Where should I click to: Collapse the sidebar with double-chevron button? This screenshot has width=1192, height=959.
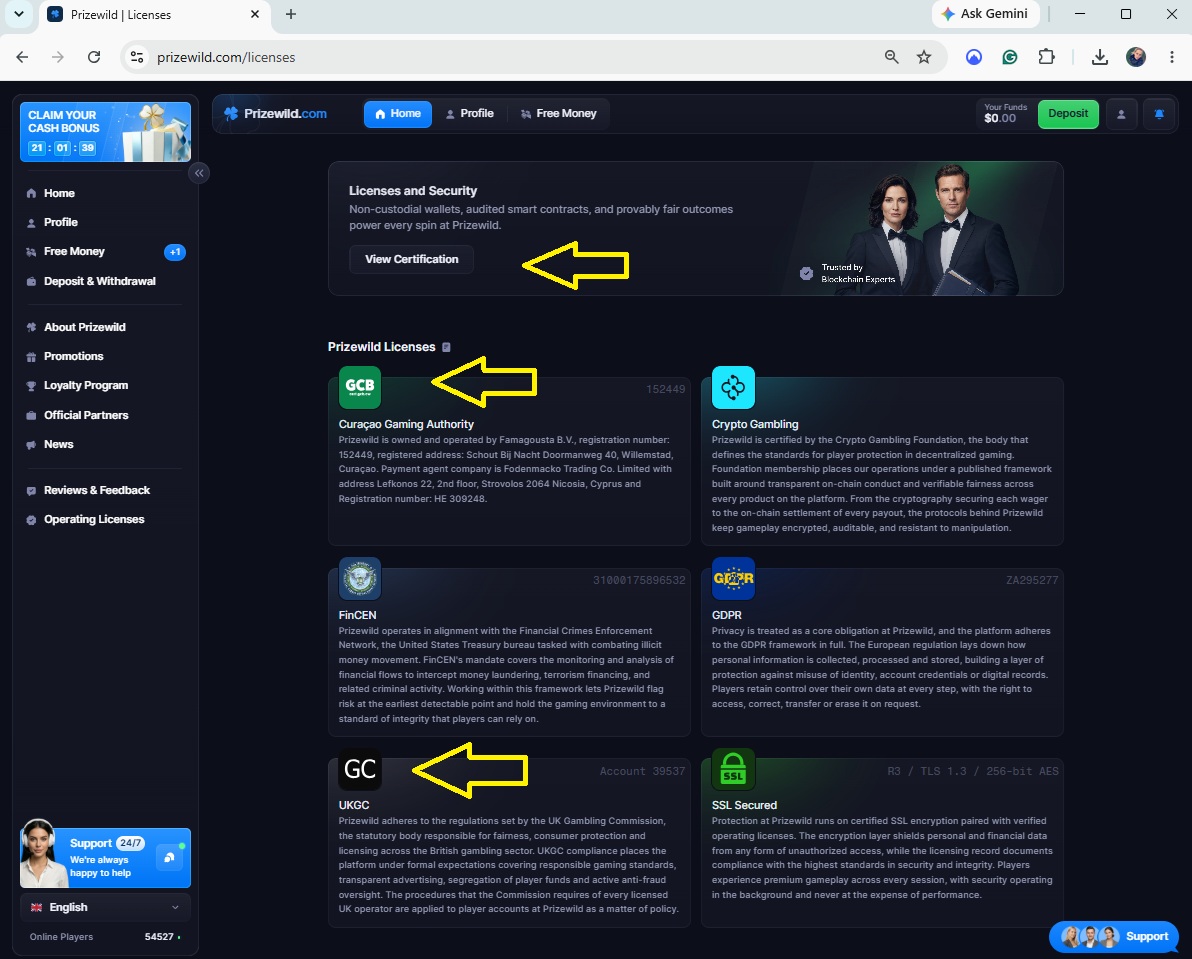[x=198, y=173]
